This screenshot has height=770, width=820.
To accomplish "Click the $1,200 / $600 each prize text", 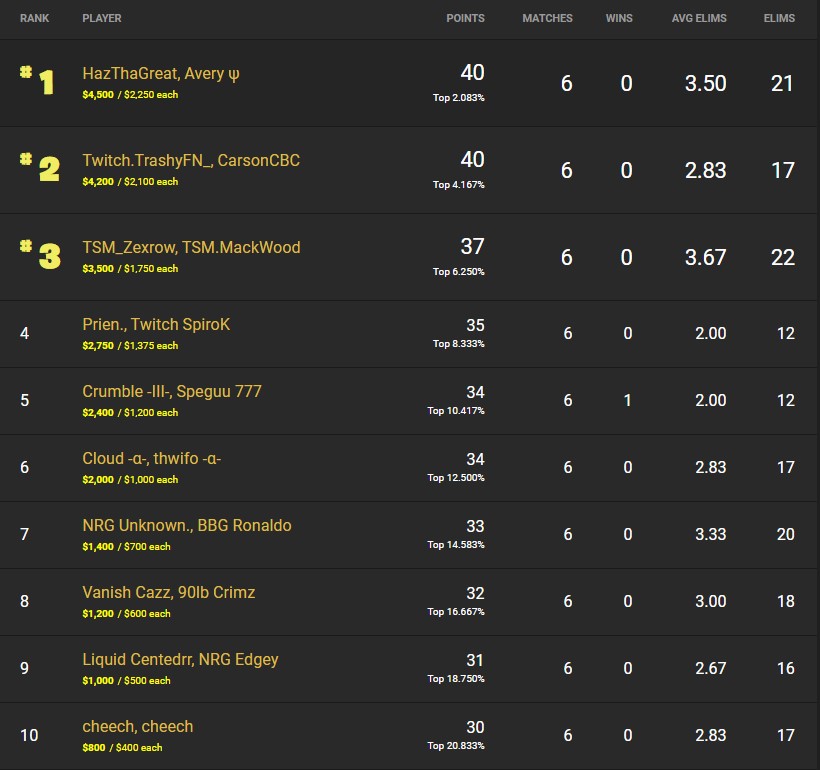I will pos(127,613).
